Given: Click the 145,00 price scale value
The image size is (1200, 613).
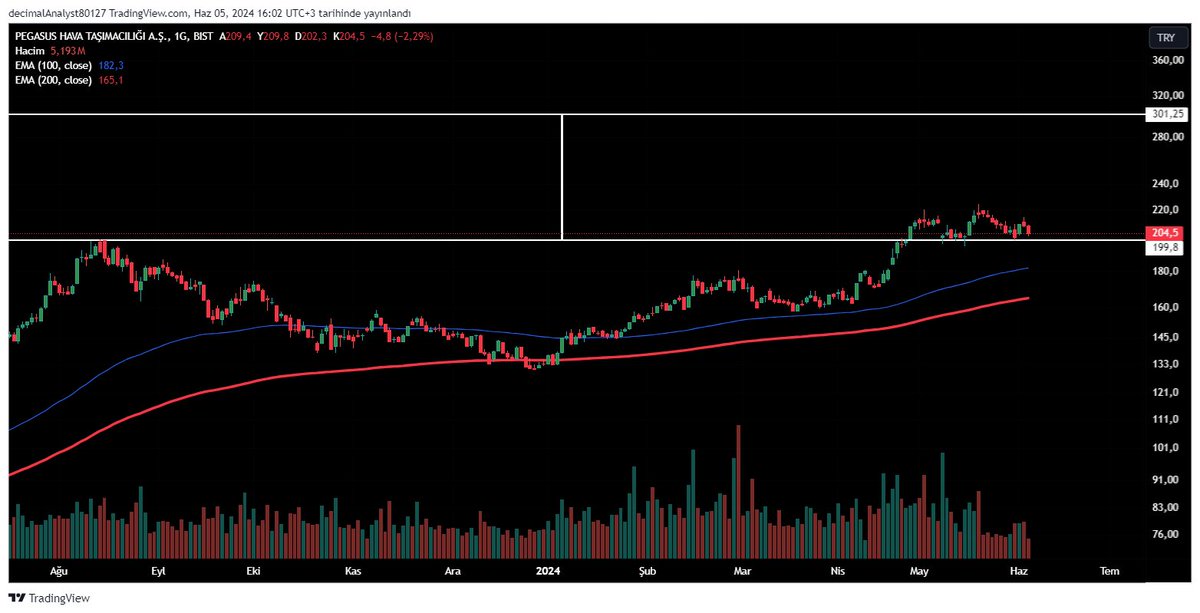Looking at the screenshot, I should (1167, 337).
